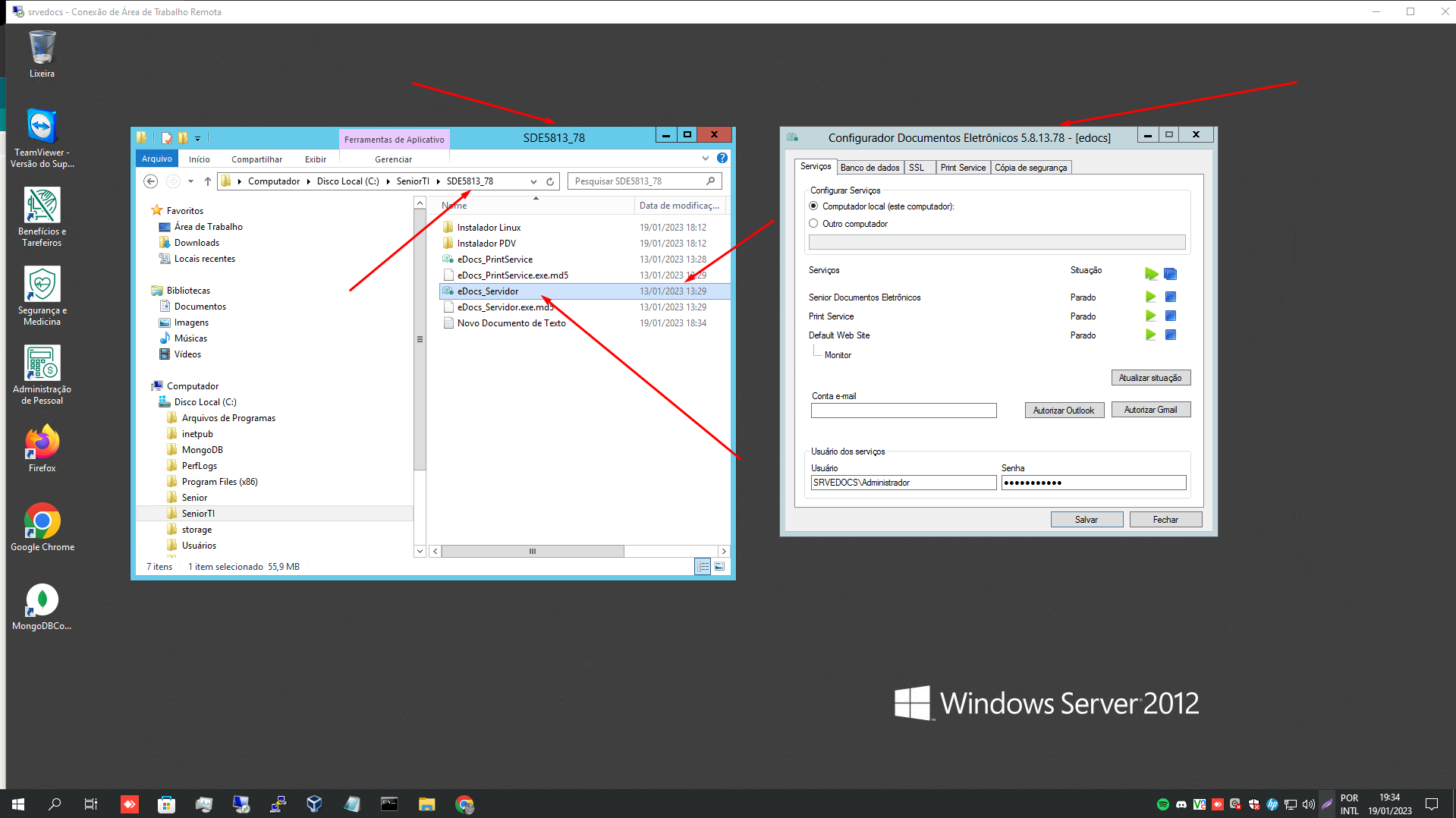Click the Senha password field
1456x818 pixels.
coord(1093,483)
